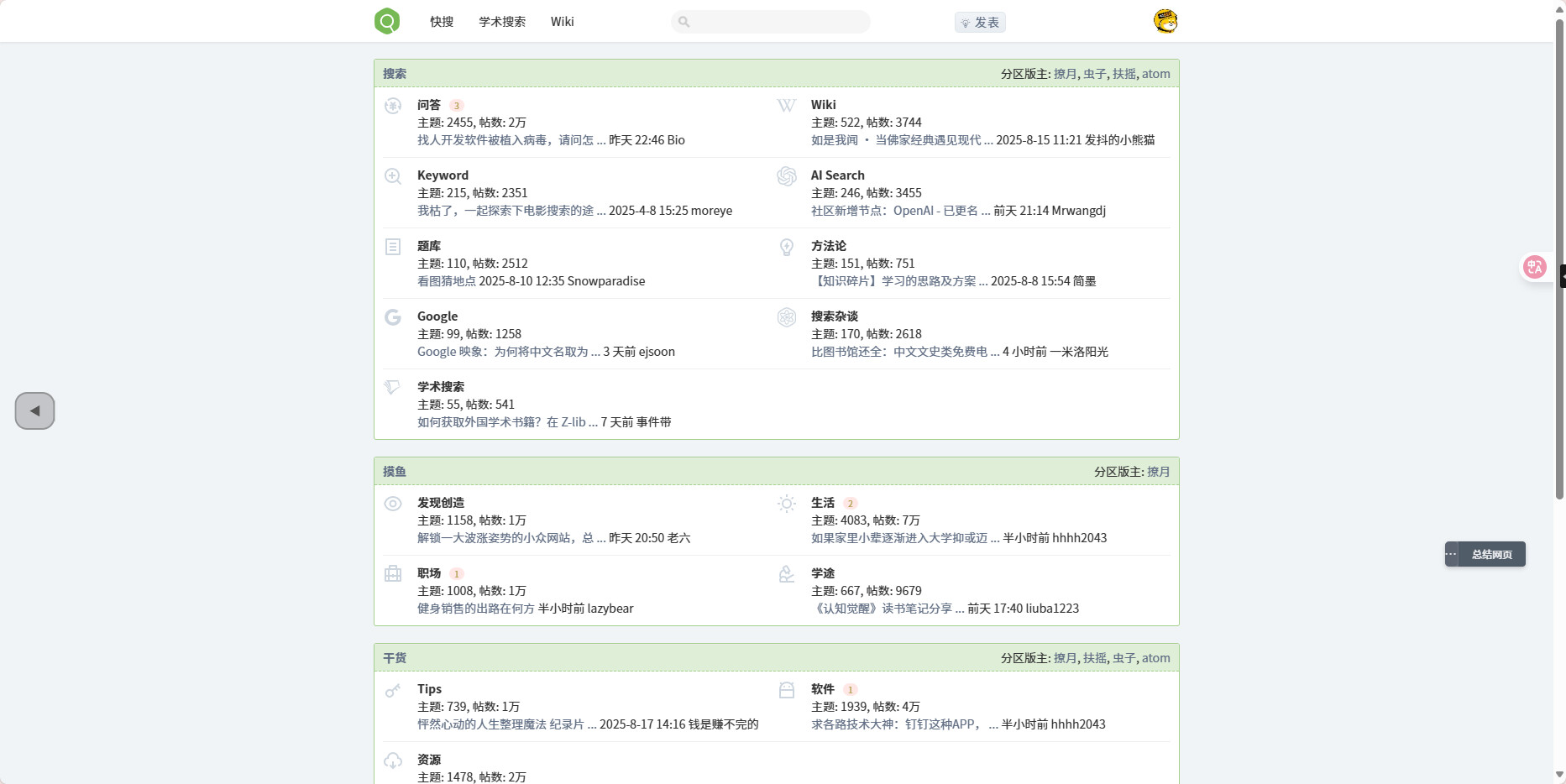The image size is (1566, 784).
Task: Open the three-dot menu beside 总结网页
Action: click(x=1452, y=554)
